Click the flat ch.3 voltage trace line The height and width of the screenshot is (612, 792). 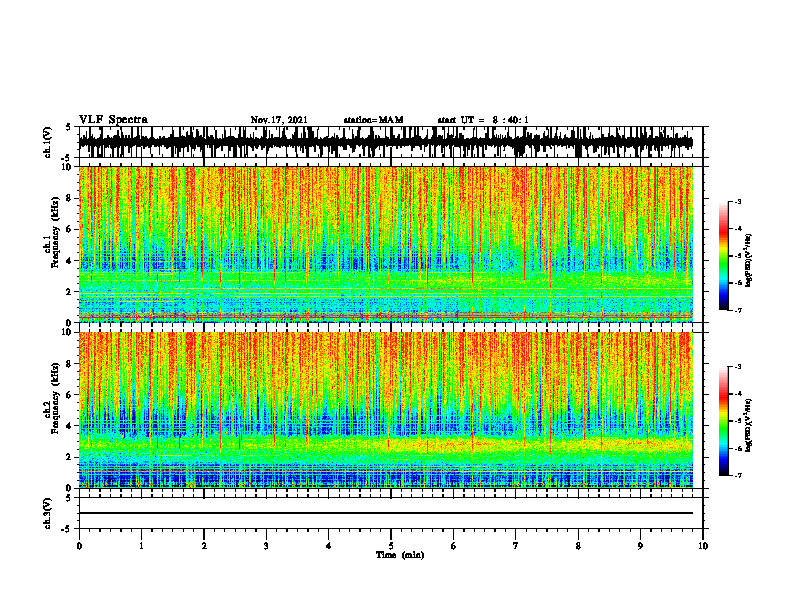[385, 513]
